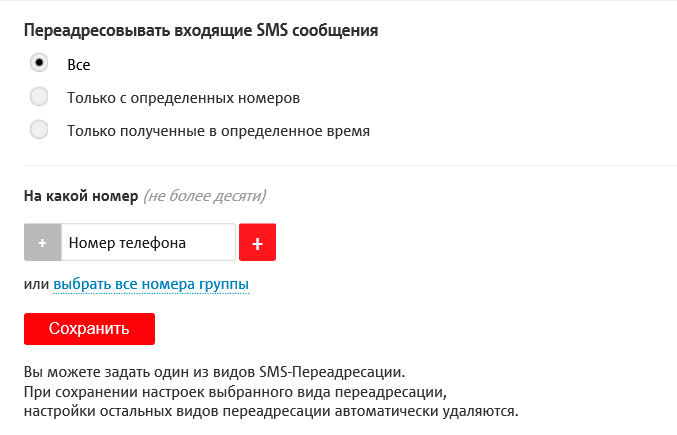Click the "Переадресовывать входящие SMS сообщения" heading
Image resolution: width=677 pixels, height=435 pixels.
pyautogui.click(x=201, y=30)
